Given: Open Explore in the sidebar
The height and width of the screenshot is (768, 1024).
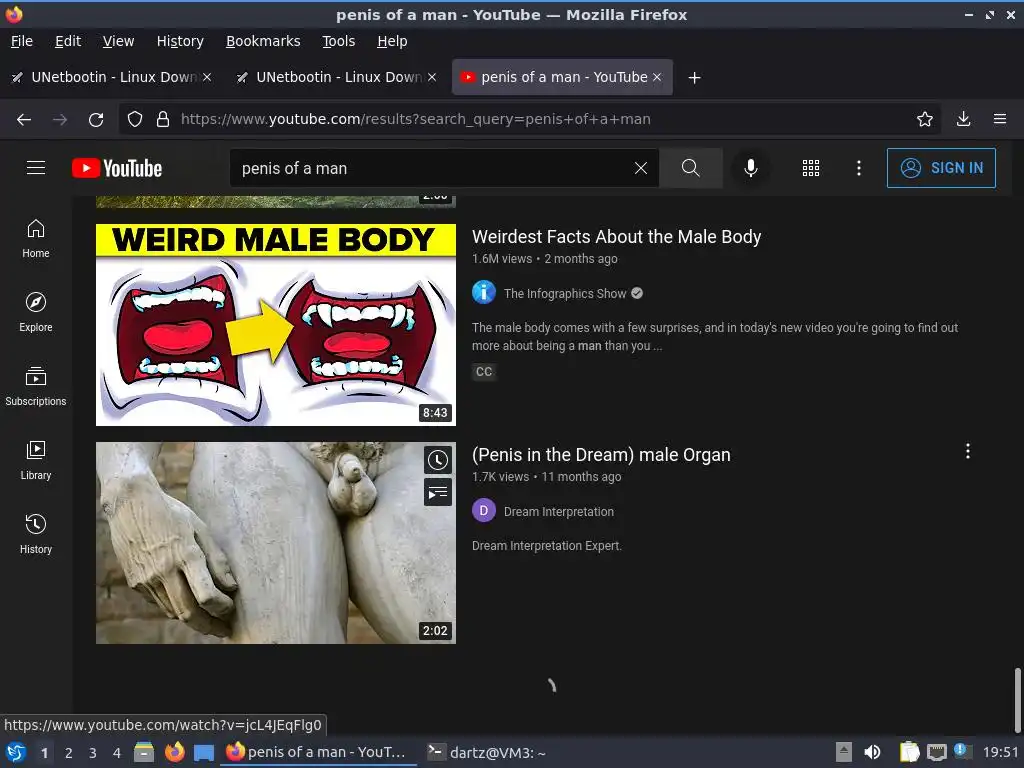Looking at the screenshot, I should coord(36,312).
